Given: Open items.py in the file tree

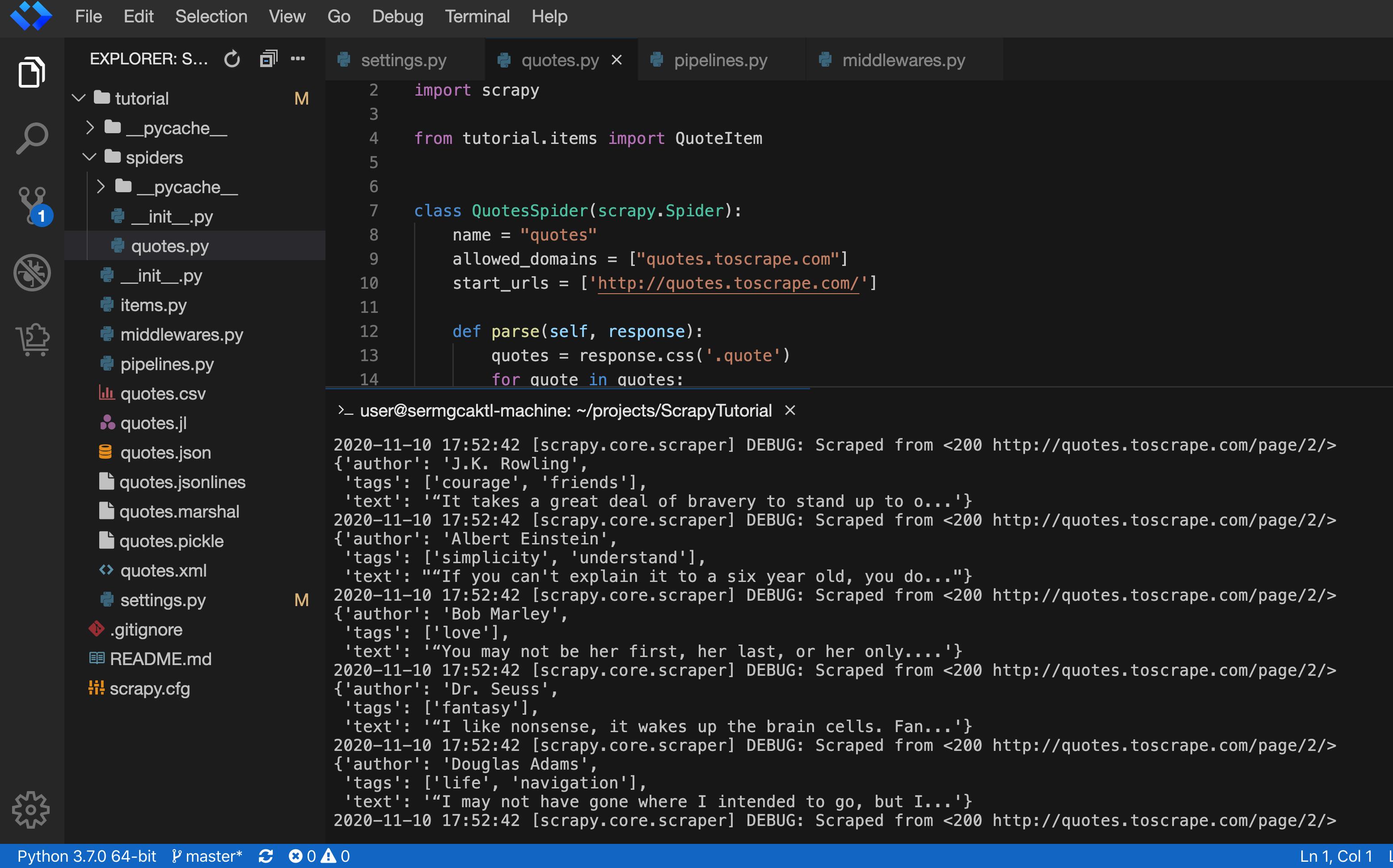Looking at the screenshot, I should [x=195, y=305].
